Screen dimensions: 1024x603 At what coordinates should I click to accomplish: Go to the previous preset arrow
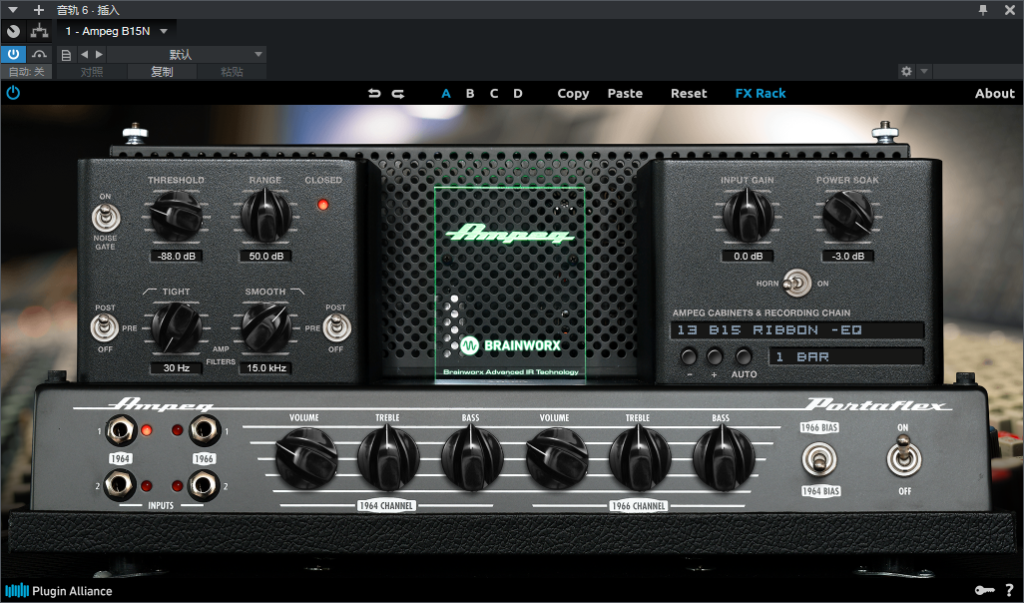coord(84,54)
